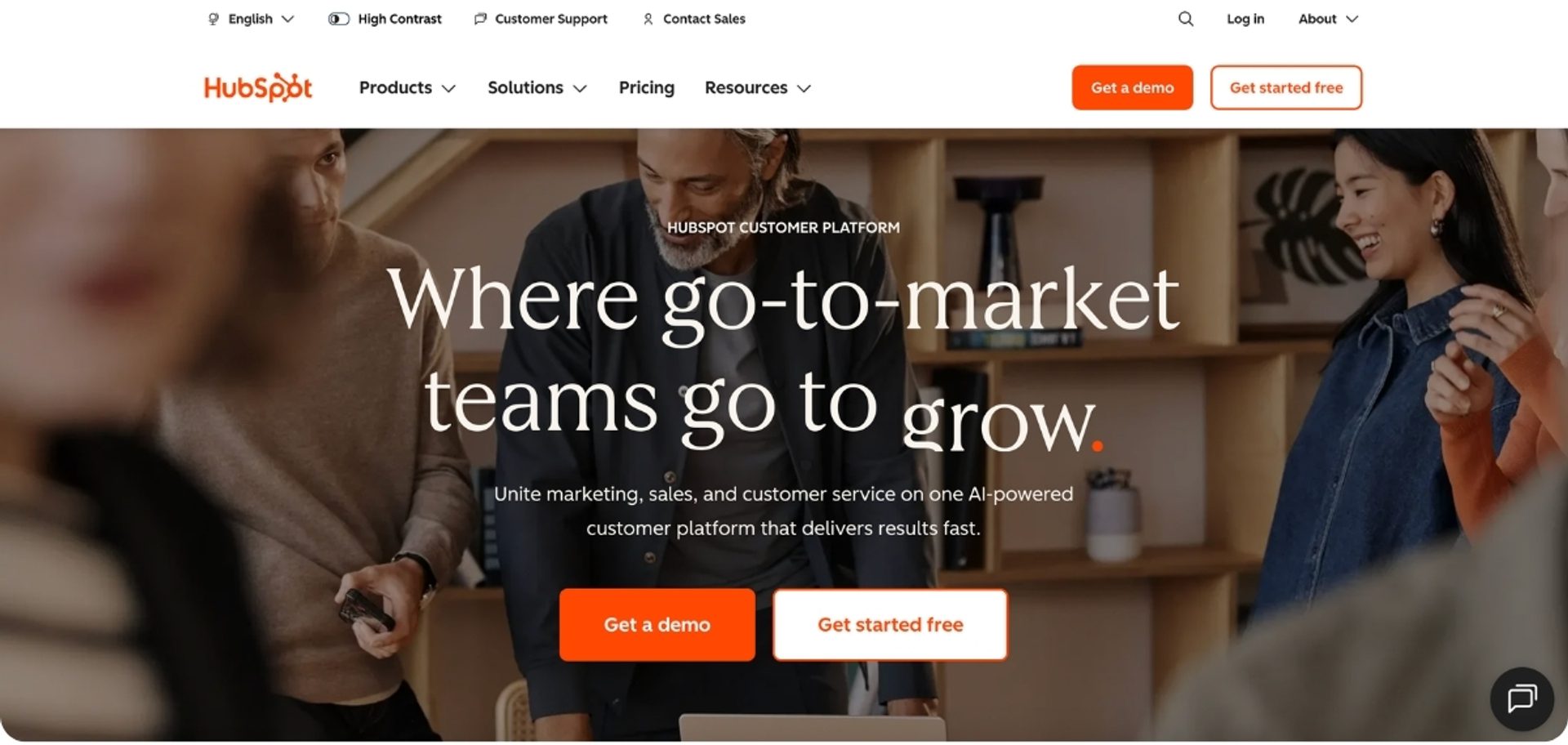
Task: Click the HubSpot logo
Action: [x=258, y=87]
